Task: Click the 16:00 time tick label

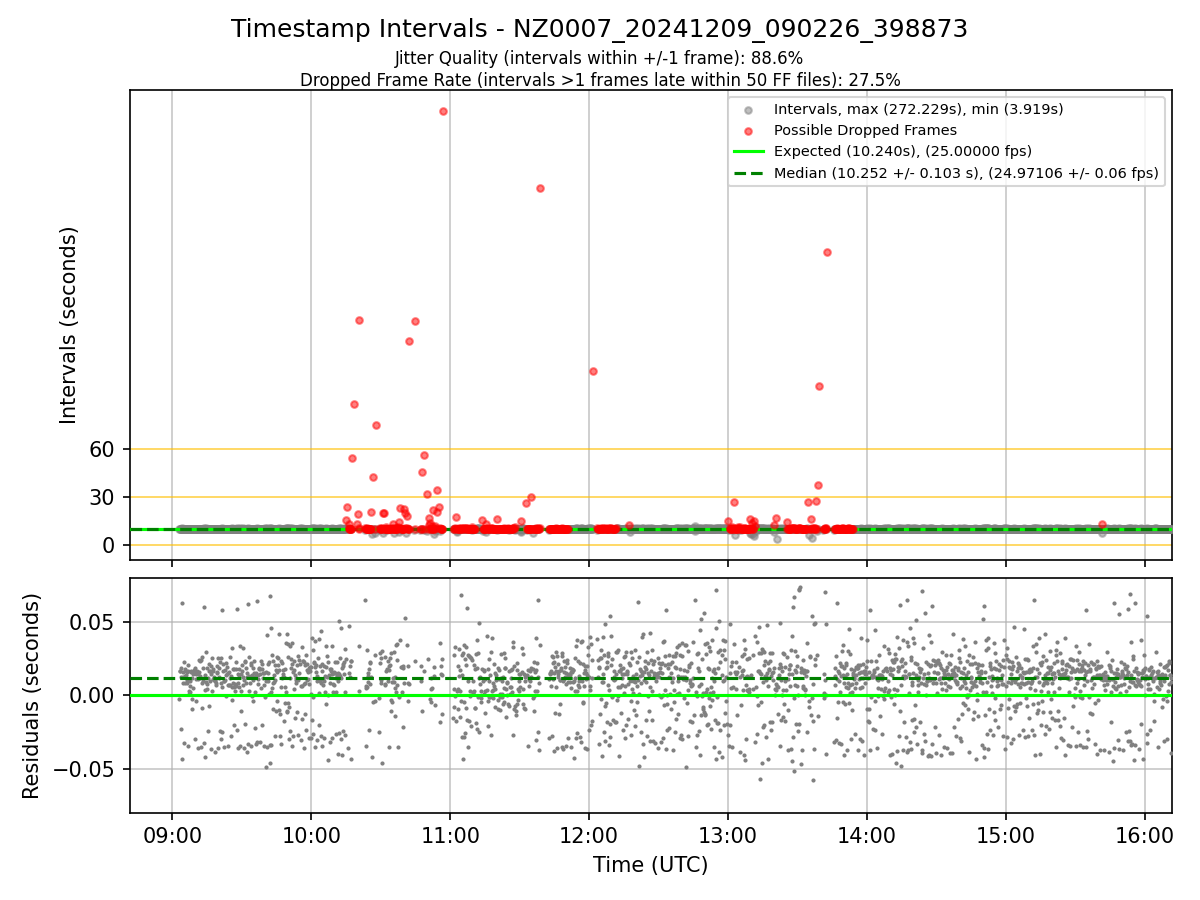Action: [1145, 834]
